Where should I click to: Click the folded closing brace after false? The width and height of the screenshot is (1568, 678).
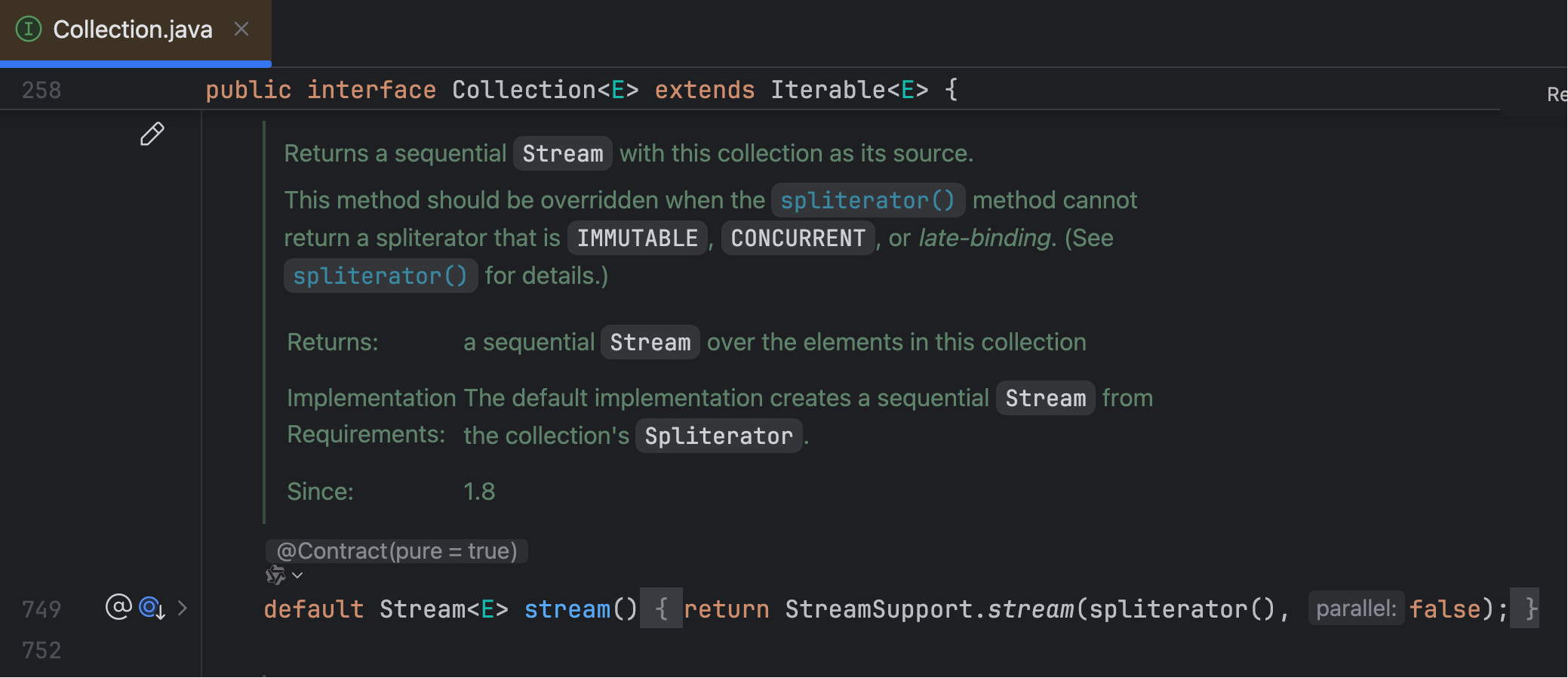[x=1530, y=609]
